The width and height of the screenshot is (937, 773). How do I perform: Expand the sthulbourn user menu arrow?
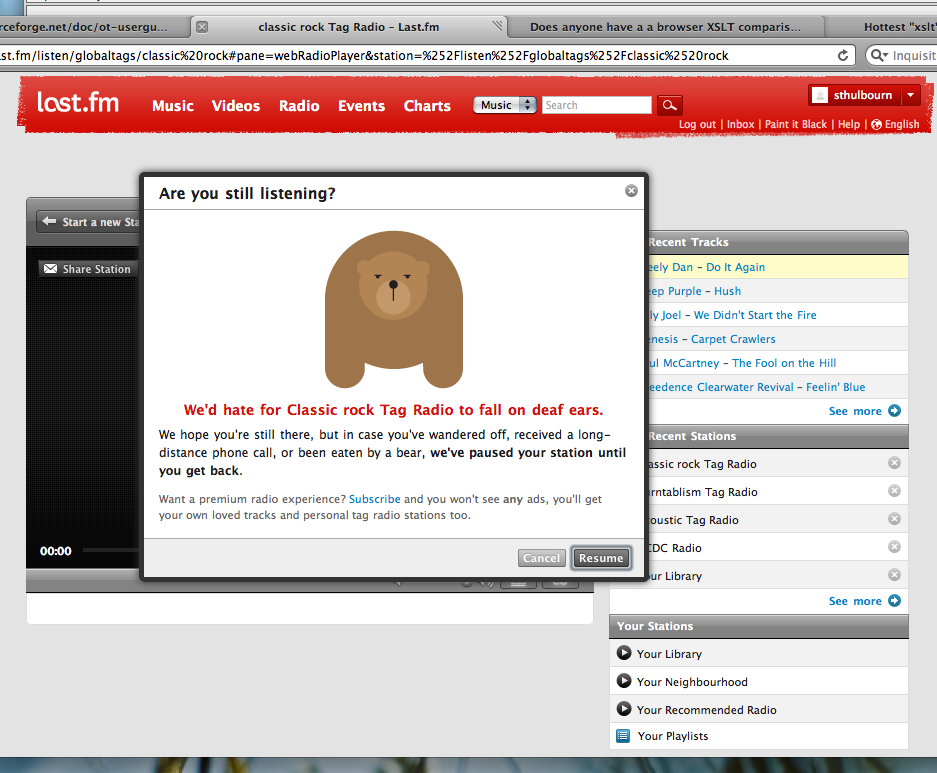(910, 96)
